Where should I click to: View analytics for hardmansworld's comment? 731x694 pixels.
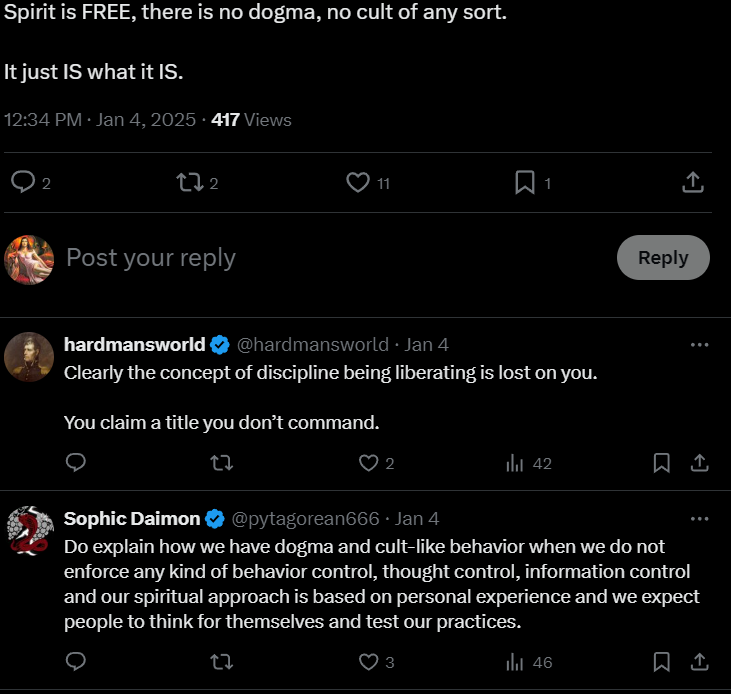pyautogui.click(x=516, y=463)
